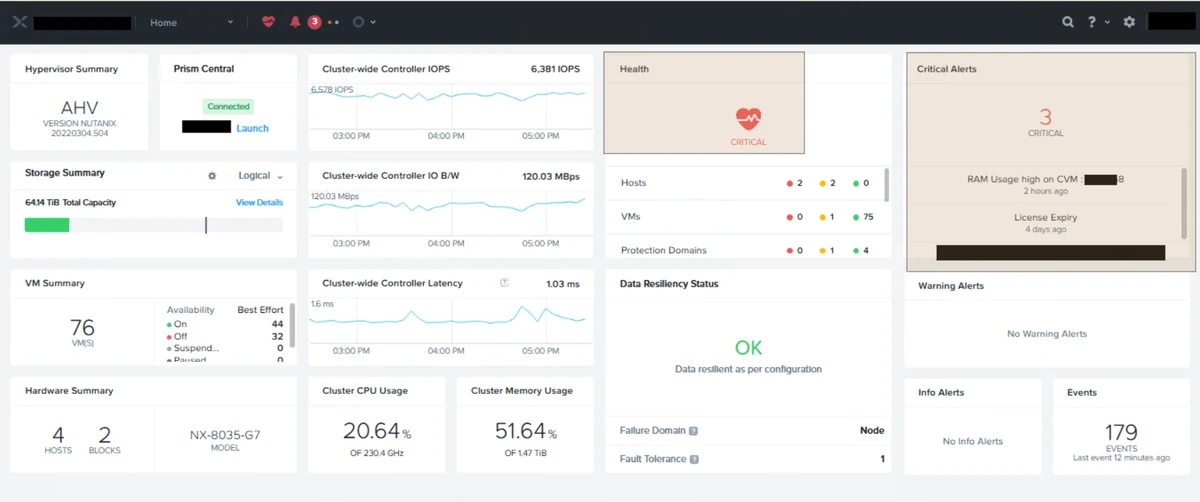Viewport: 1200px width, 502px height.
Task: Change the Logical storage view dropdown
Action: (260, 176)
